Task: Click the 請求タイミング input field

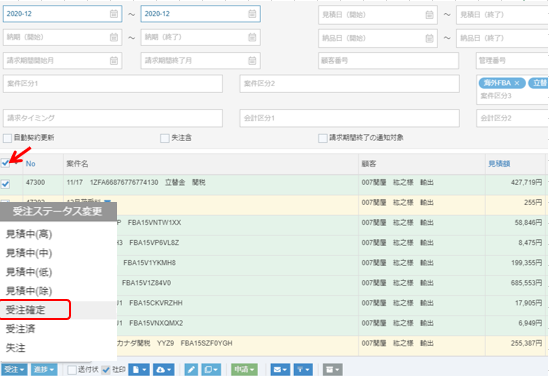Action: pyautogui.click(x=113, y=118)
